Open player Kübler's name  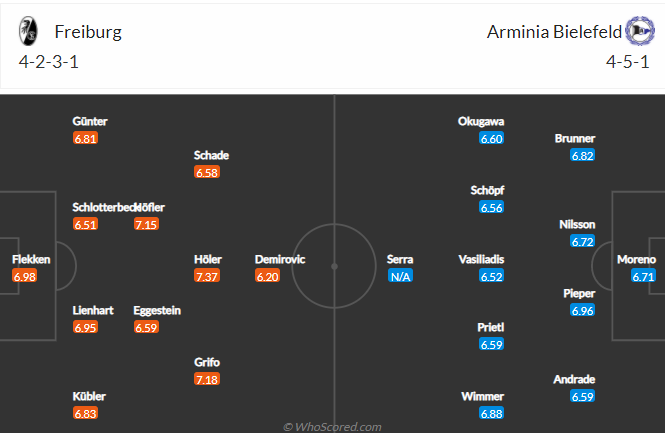[x=89, y=396]
